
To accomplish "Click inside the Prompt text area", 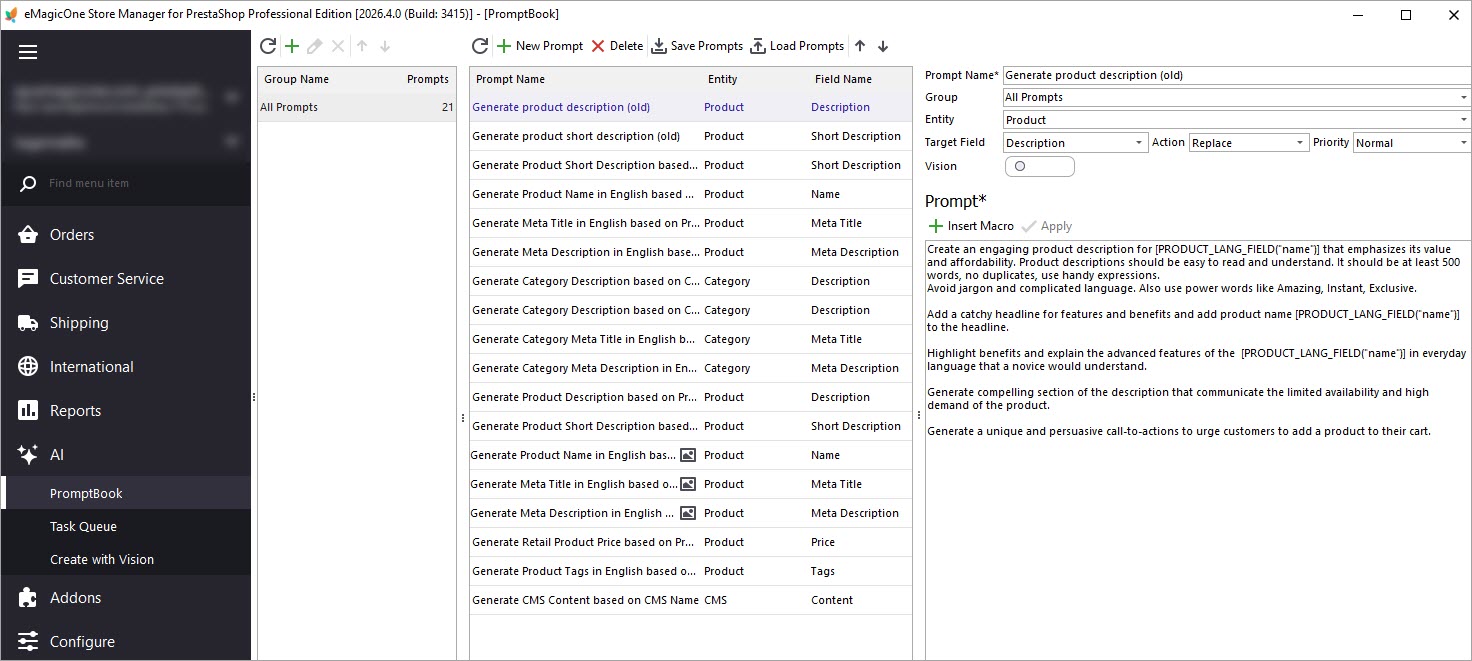I will pos(1198,450).
